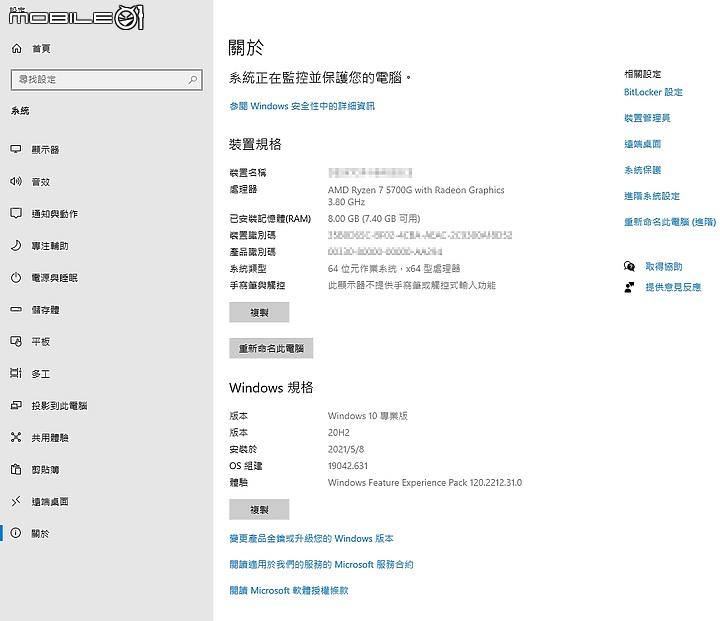Click the Get help (取得協助) chat icon
720x621 pixels.
(x=630, y=266)
